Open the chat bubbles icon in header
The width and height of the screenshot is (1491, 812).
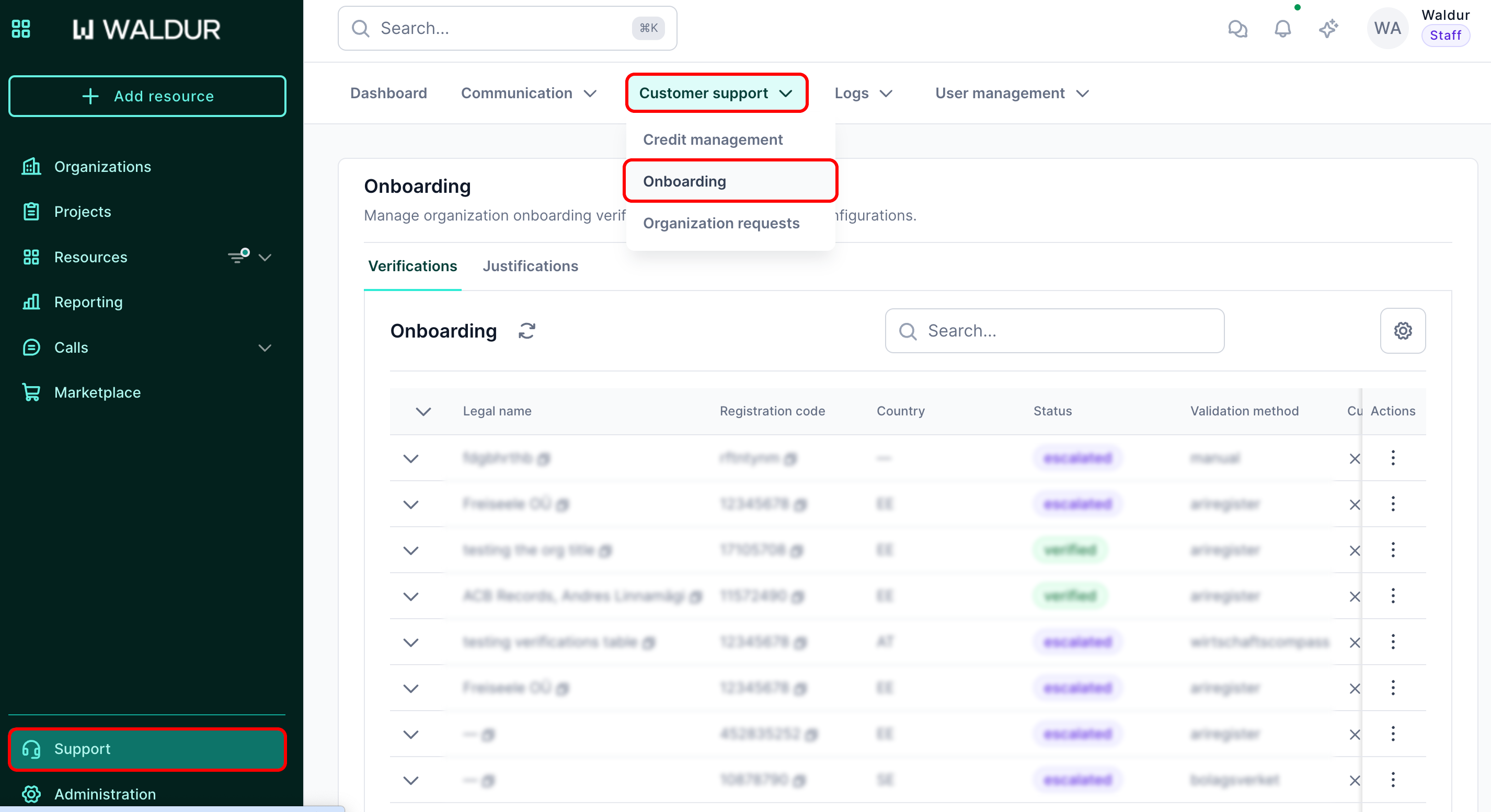(1237, 28)
